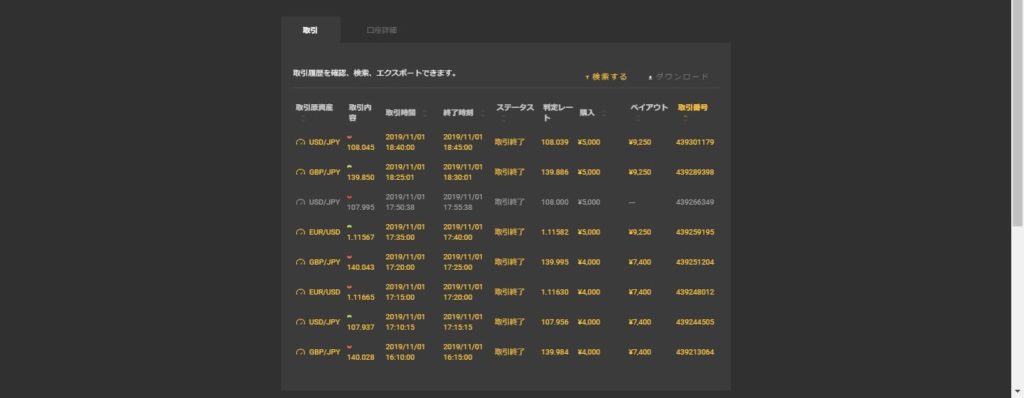
Task: Click the green up arrow above 1.11567
Action: [x=349, y=227]
